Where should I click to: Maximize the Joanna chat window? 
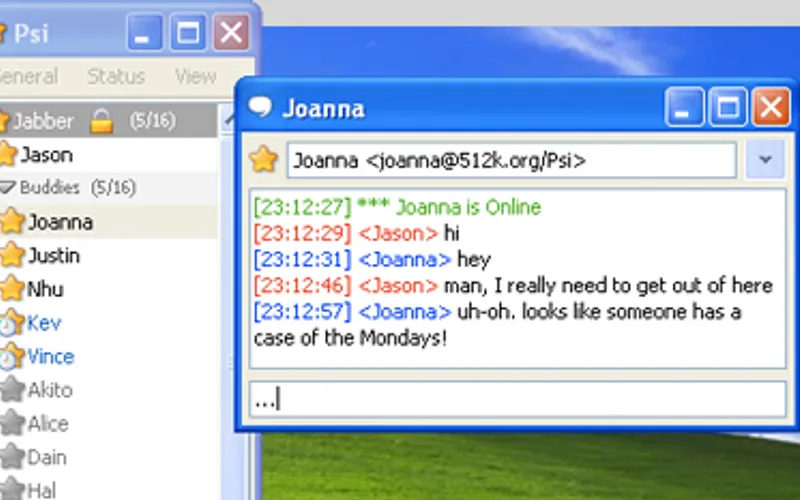(x=728, y=107)
